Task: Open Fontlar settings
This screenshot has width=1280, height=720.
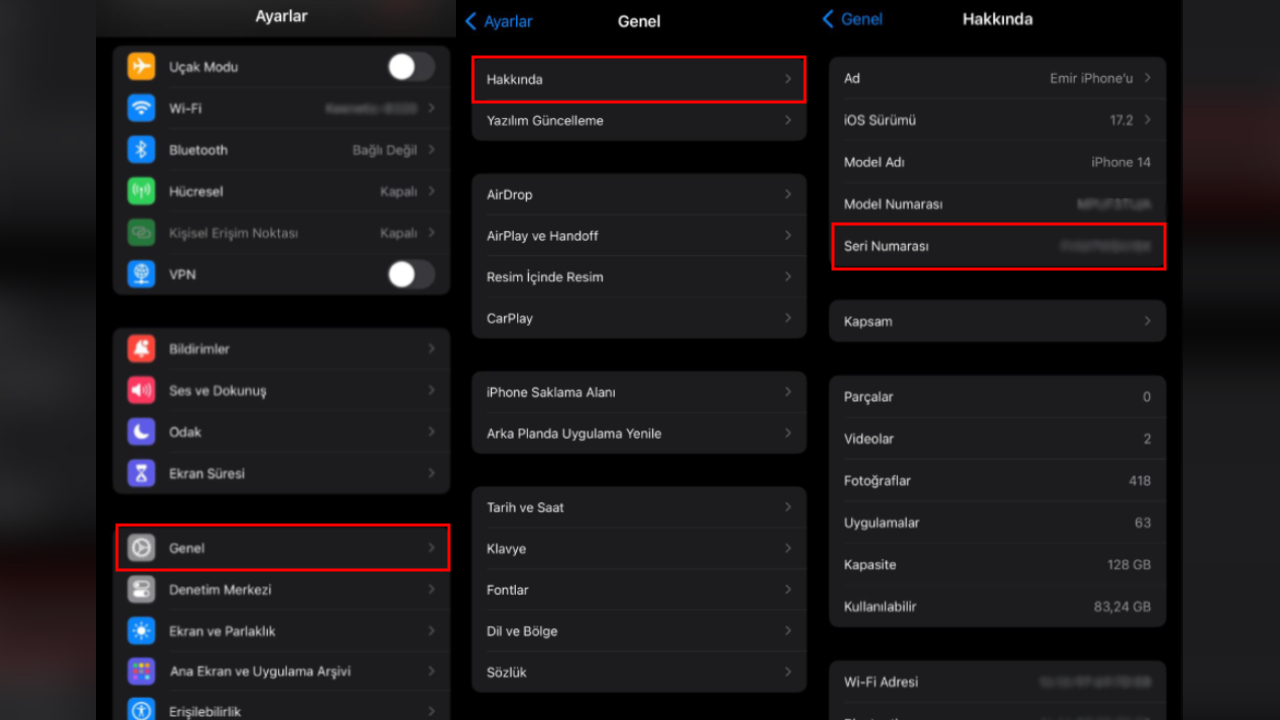Action: click(639, 590)
